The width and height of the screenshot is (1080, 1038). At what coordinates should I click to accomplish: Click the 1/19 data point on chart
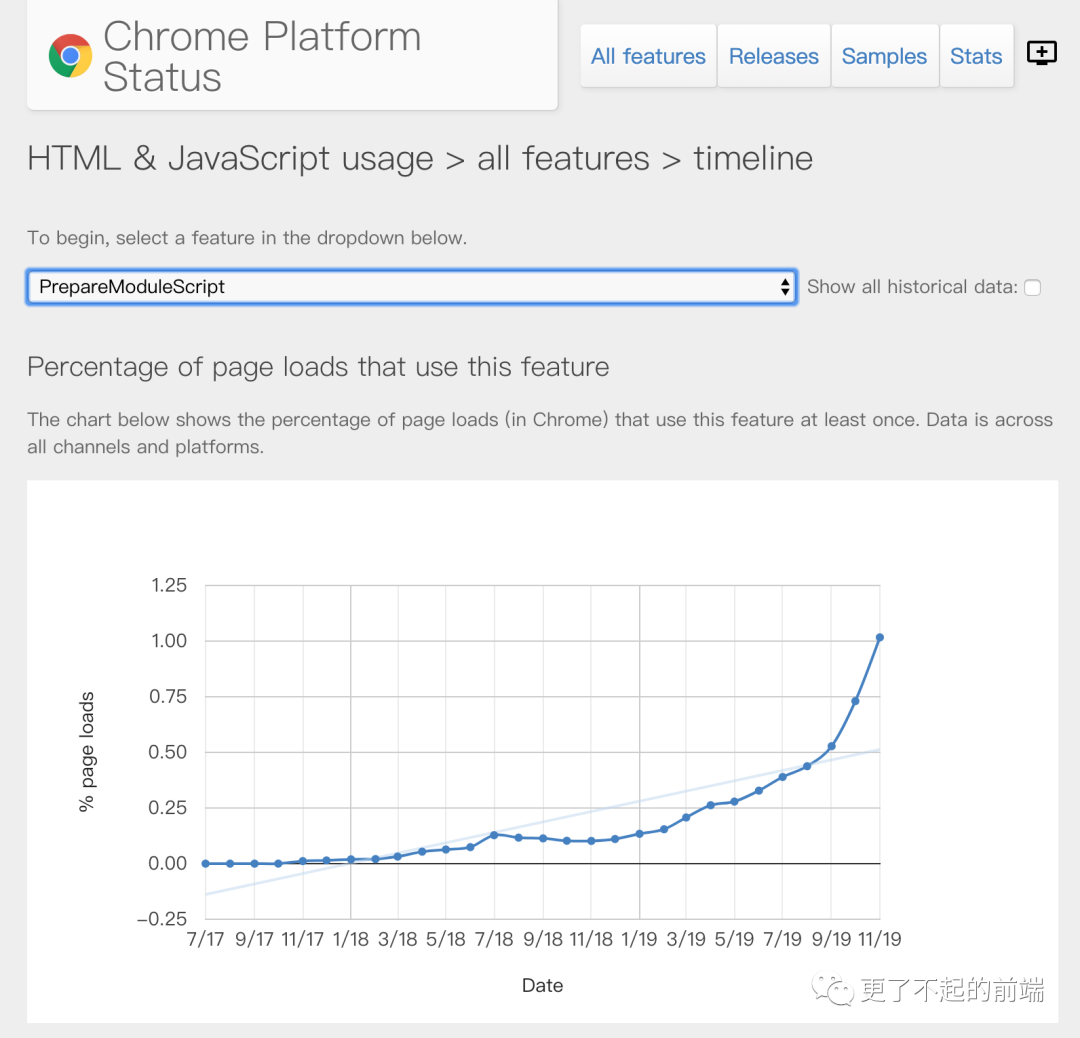pyautogui.click(x=639, y=834)
